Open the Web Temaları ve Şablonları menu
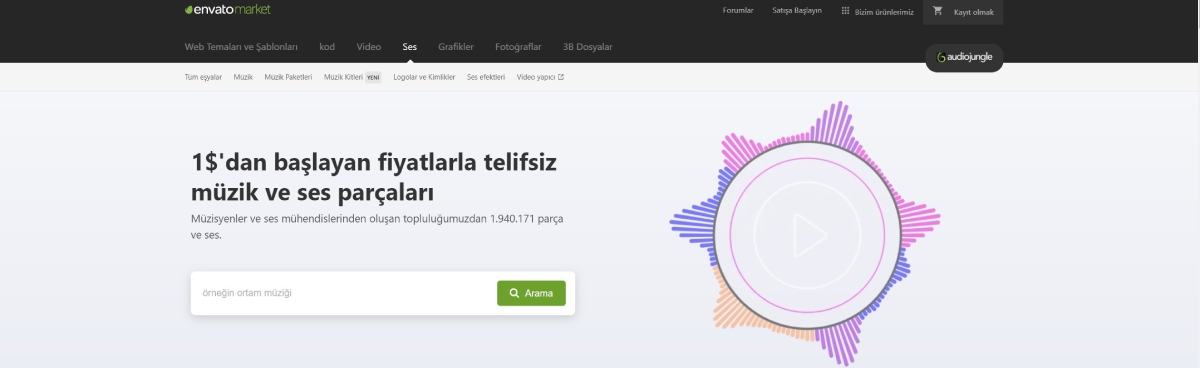Screen dimensions: 1200x368 click(x=242, y=47)
